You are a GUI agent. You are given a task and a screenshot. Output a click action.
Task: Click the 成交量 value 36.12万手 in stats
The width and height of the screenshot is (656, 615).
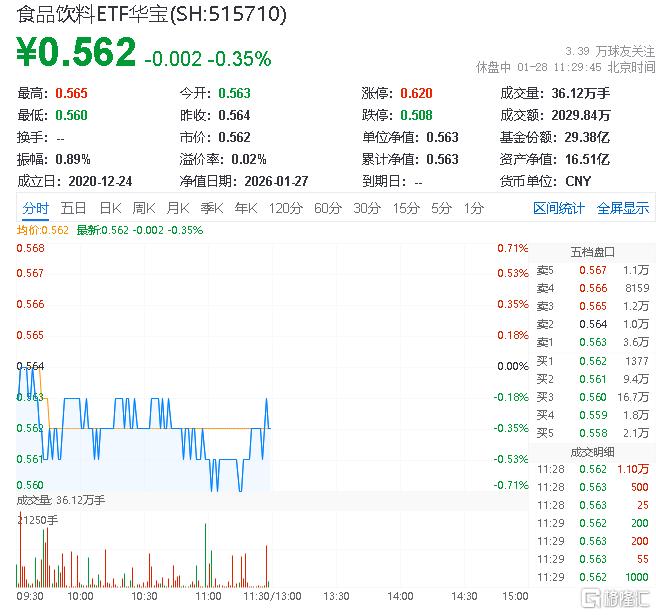tap(580, 93)
